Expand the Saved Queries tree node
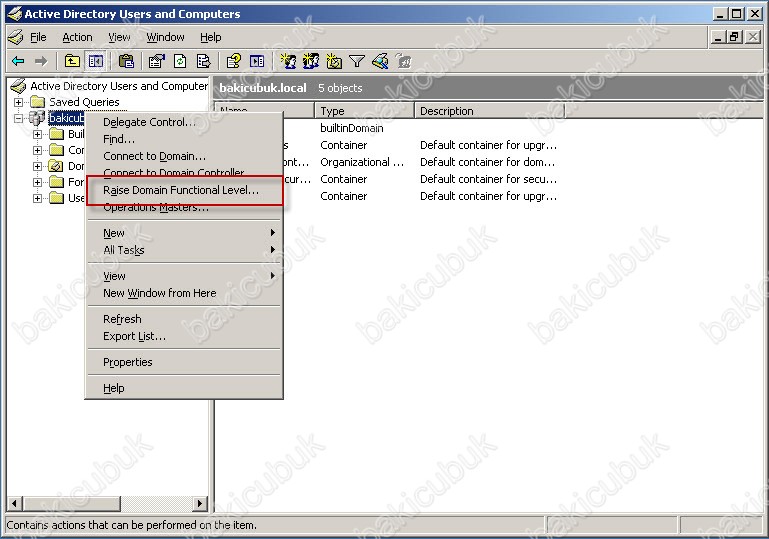Image resolution: width=769 pixels, height=539 pixels. point(18,102)
